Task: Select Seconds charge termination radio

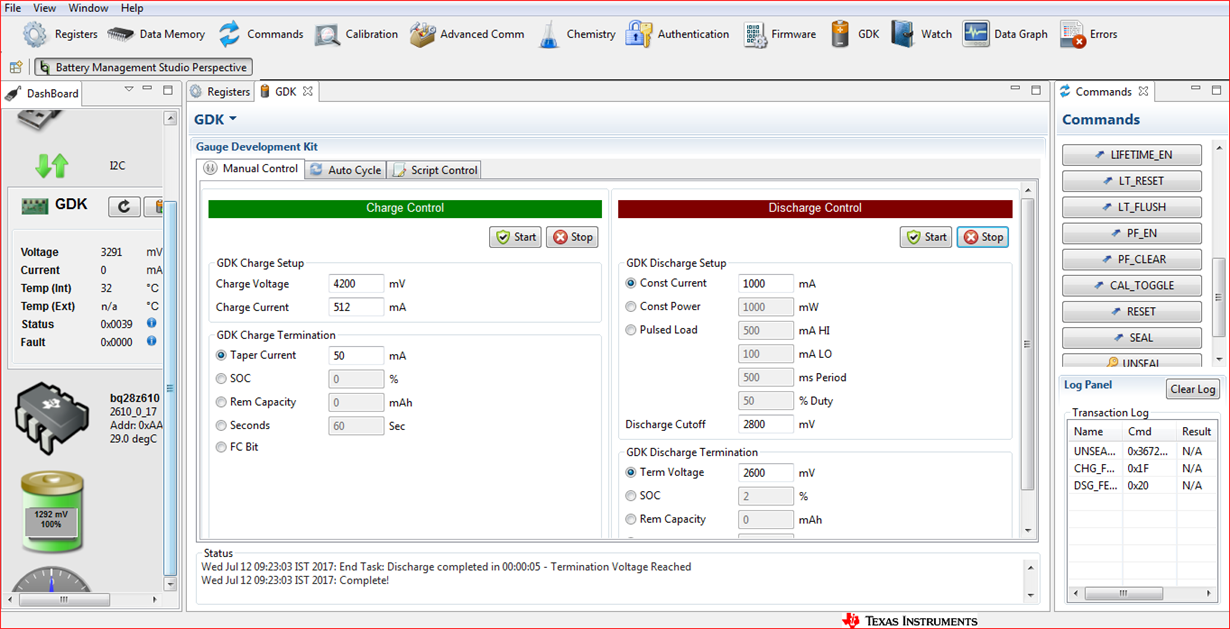Action: coord(222,425)
